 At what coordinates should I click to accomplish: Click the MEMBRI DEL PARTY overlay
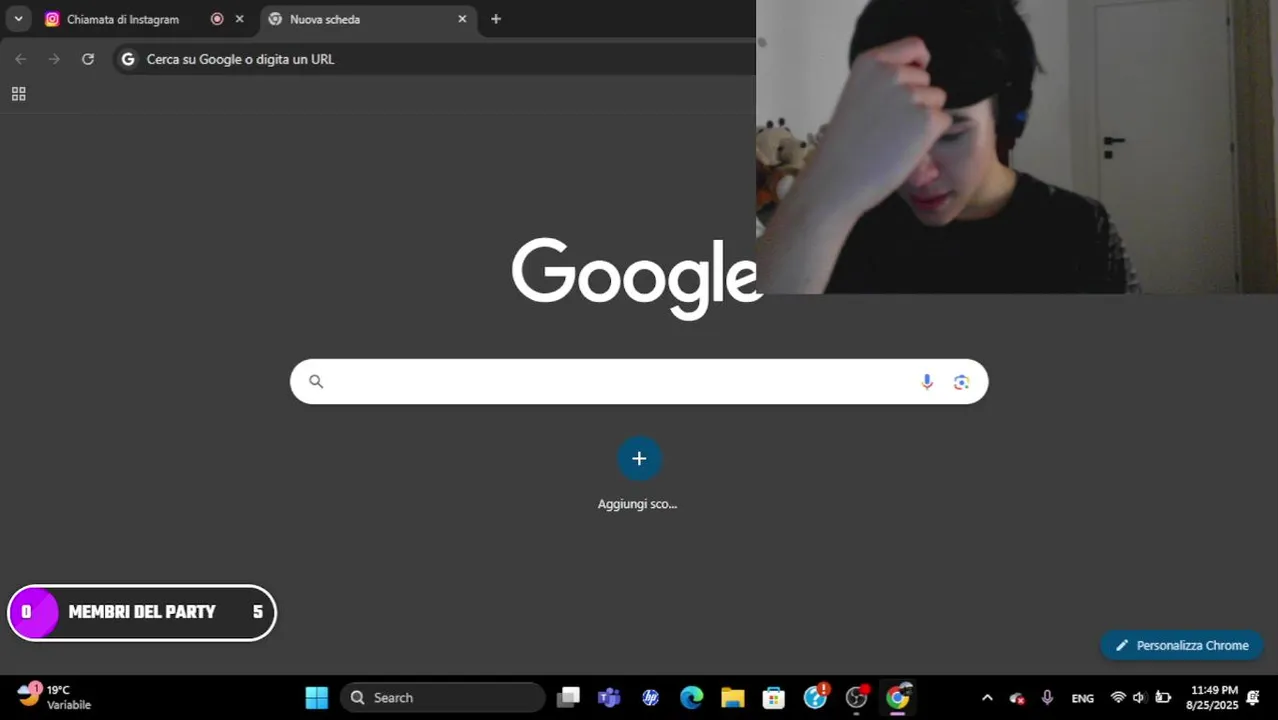[x=142, y=612]
